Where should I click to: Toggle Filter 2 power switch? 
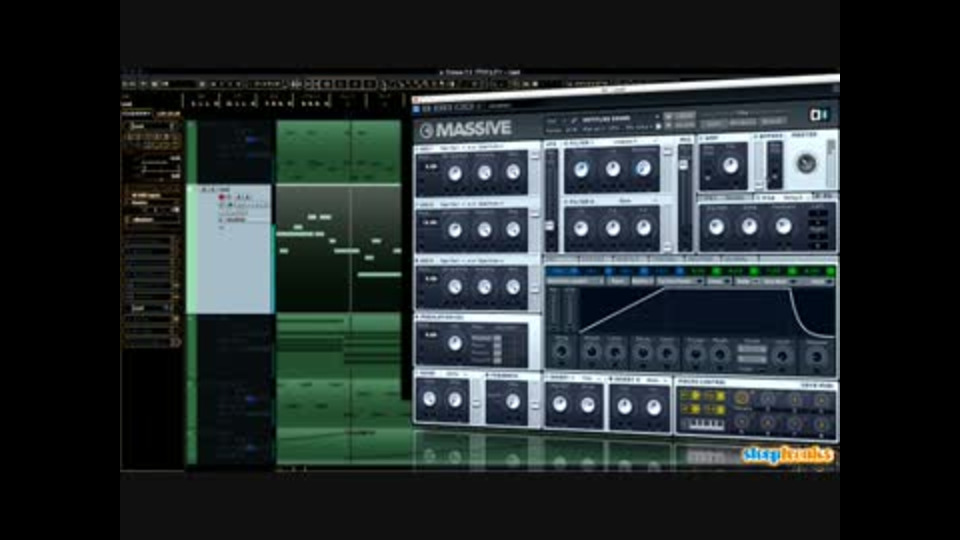tap(566, 201)
